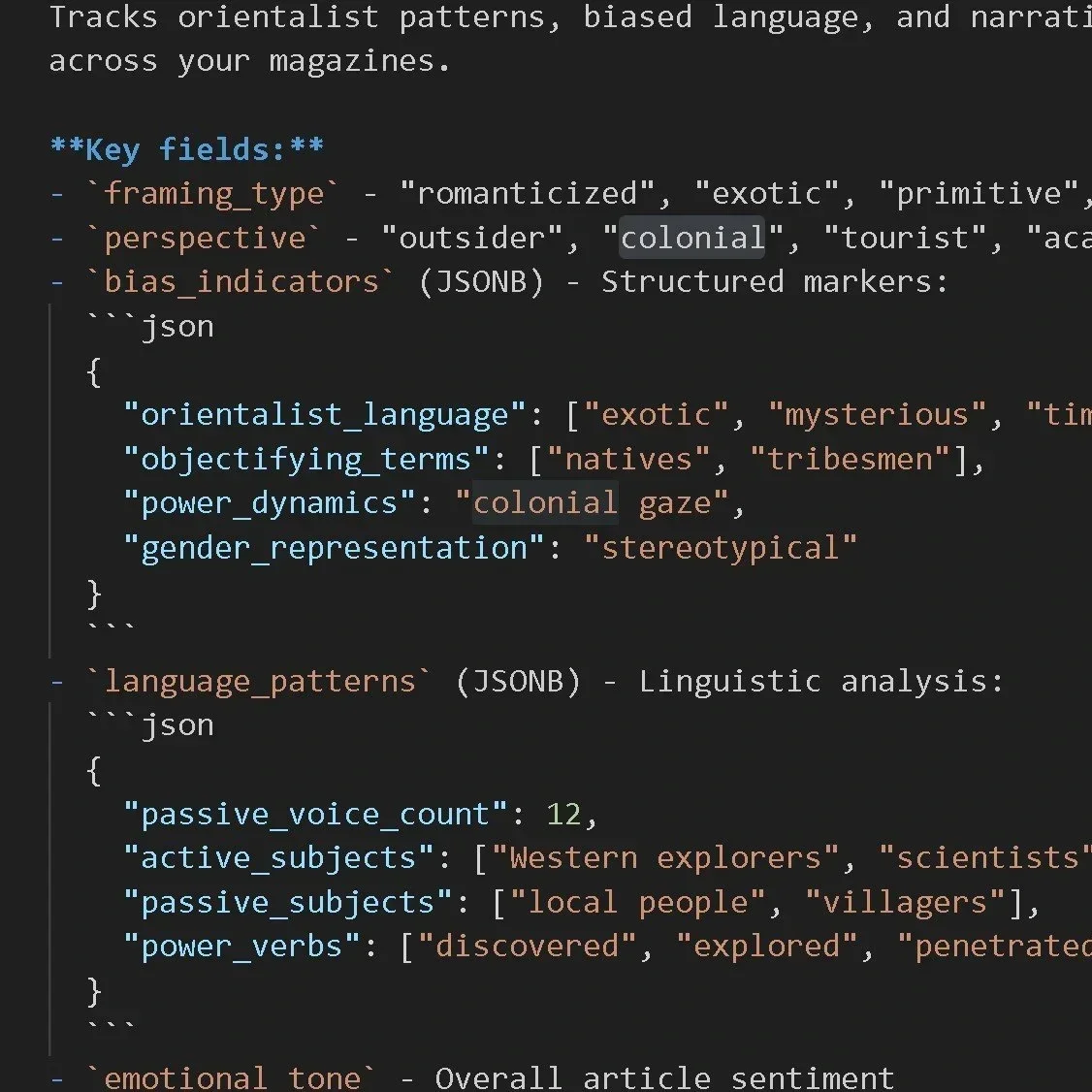Click "outsider" perspective value

coord(472,239)
